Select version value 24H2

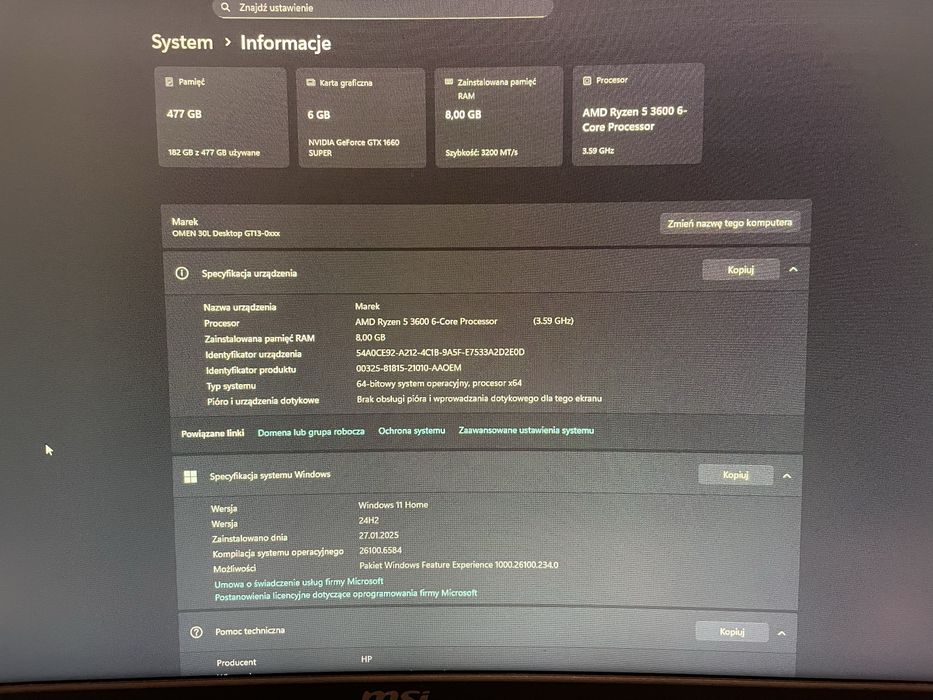[x=368, y=520]
